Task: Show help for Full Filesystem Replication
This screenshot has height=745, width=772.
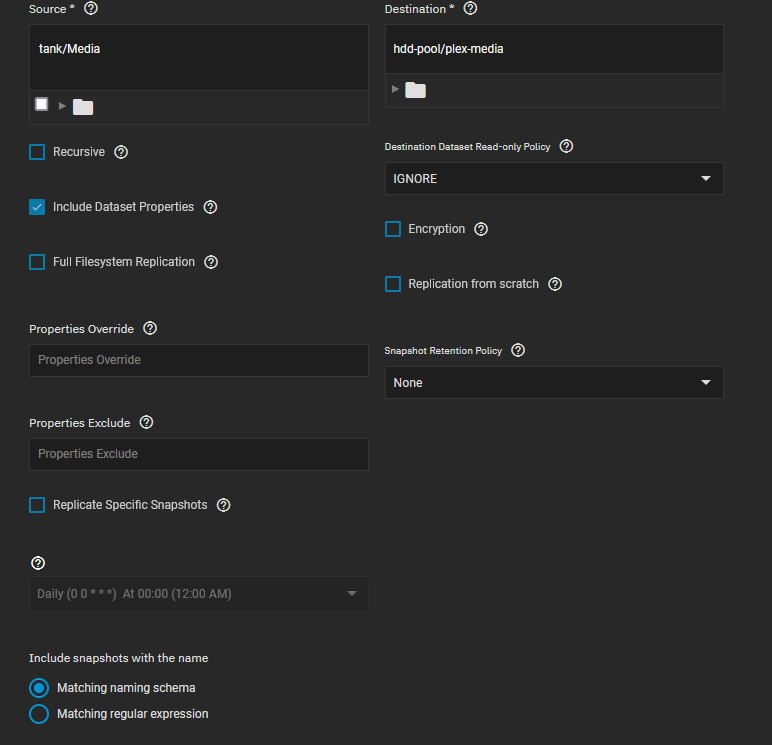Action: point(211,262)
